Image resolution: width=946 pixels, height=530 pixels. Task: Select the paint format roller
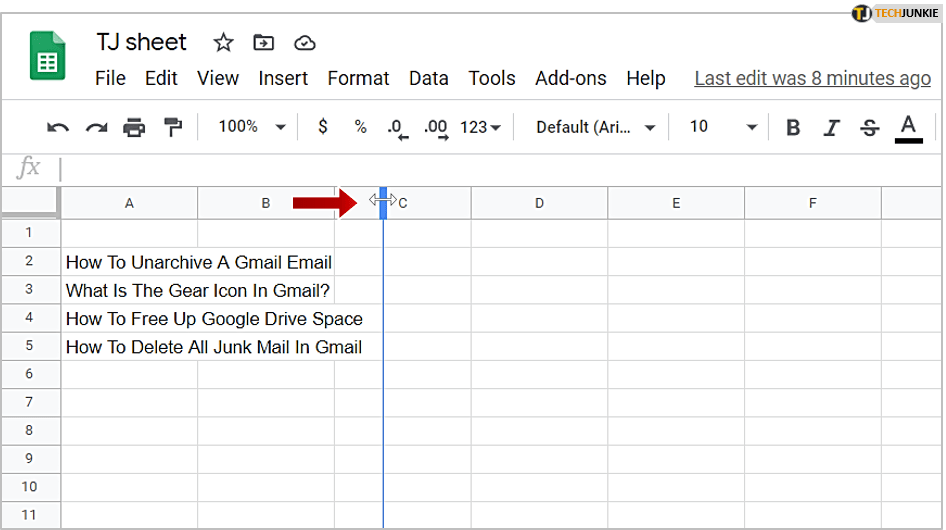point(173,127)
